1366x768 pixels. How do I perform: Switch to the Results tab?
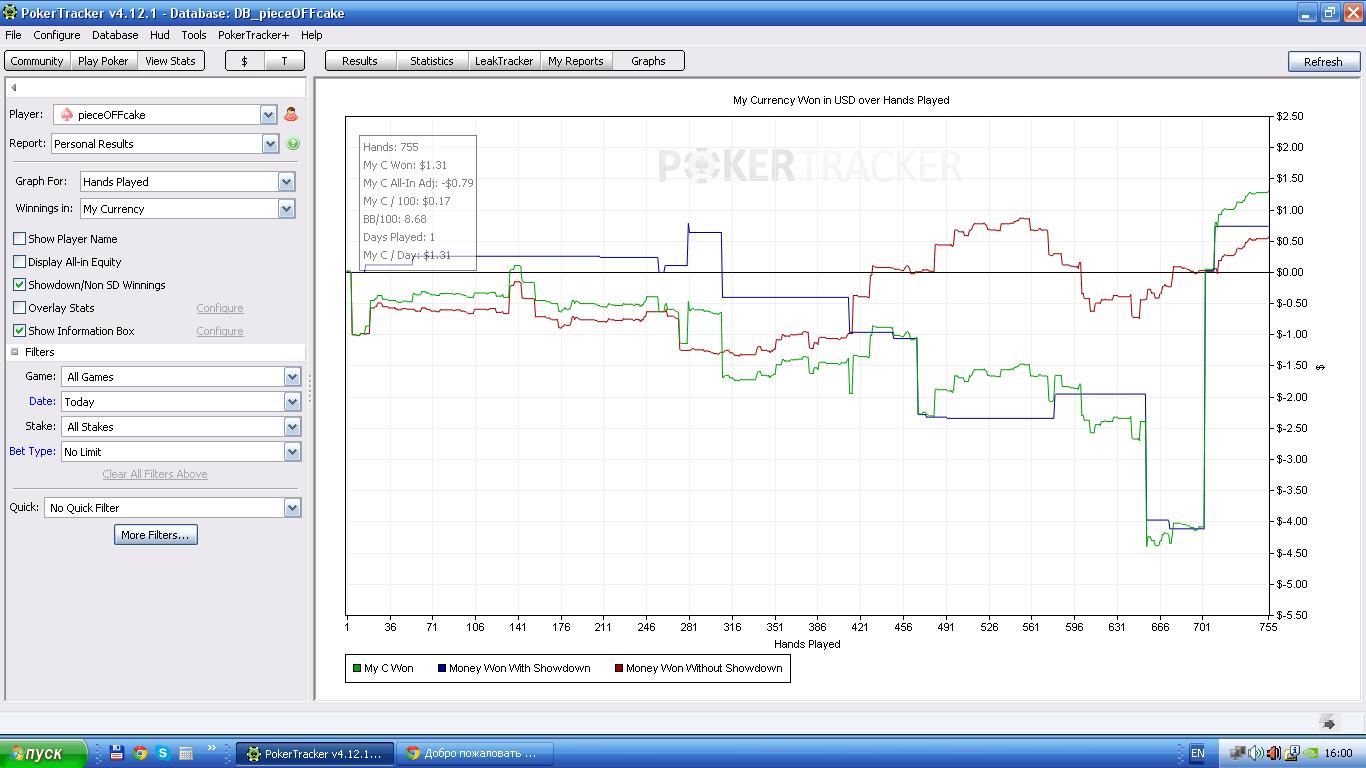[x=360, y=61]
